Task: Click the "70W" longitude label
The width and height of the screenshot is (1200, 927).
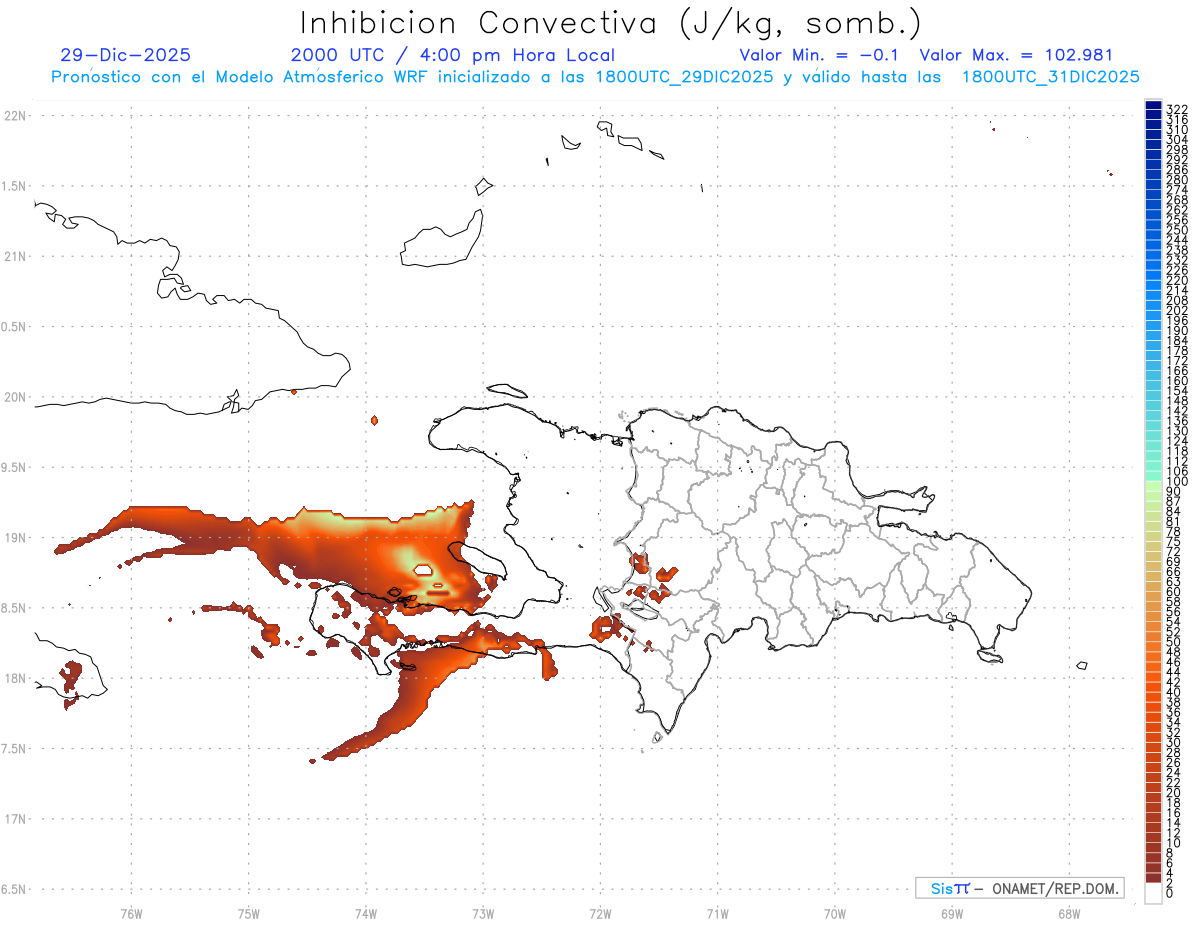Action: point(835,912)
